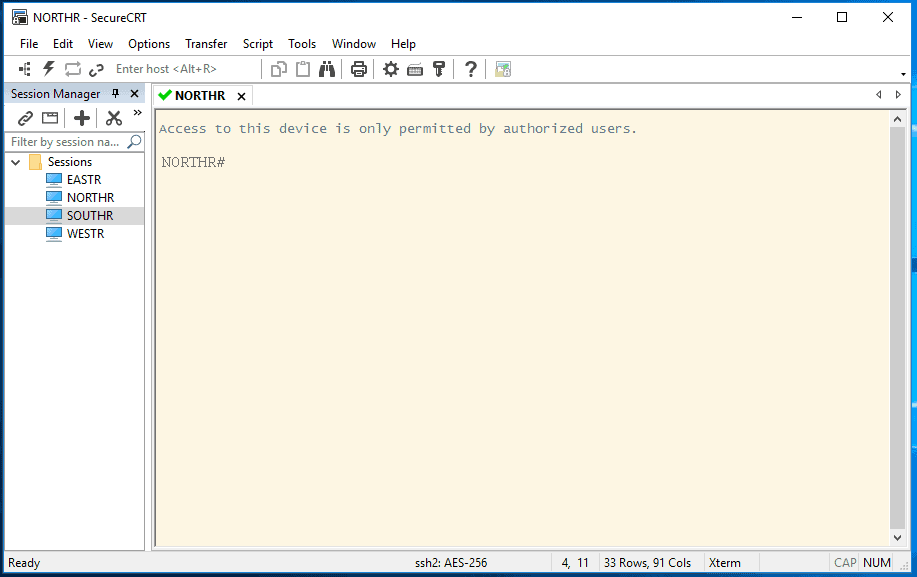
Task: Select the NORTHR session in the tree
Action: [90, 198]
